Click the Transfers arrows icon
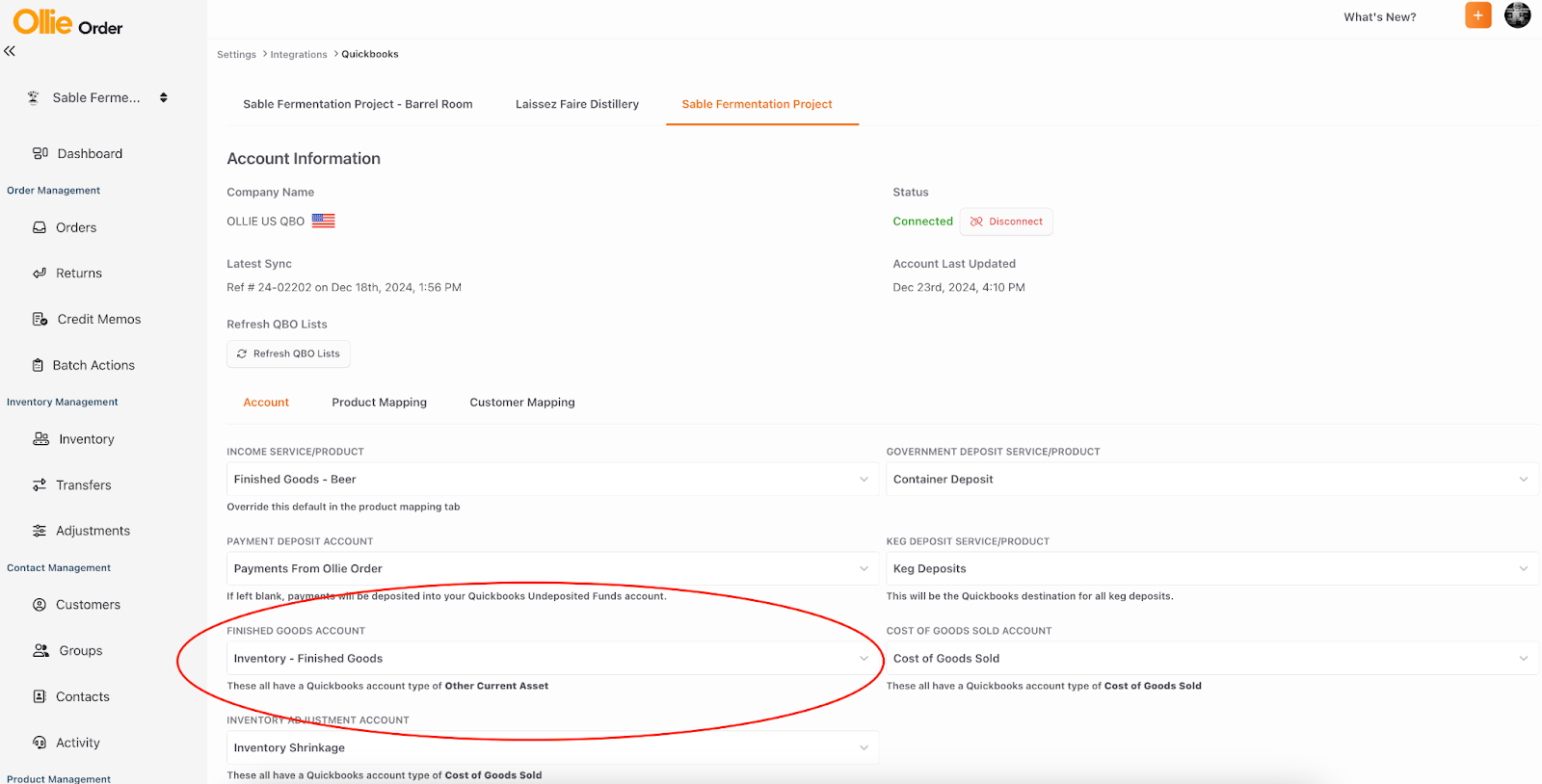This screenshot has width=1542, height=784. (40, 485)
